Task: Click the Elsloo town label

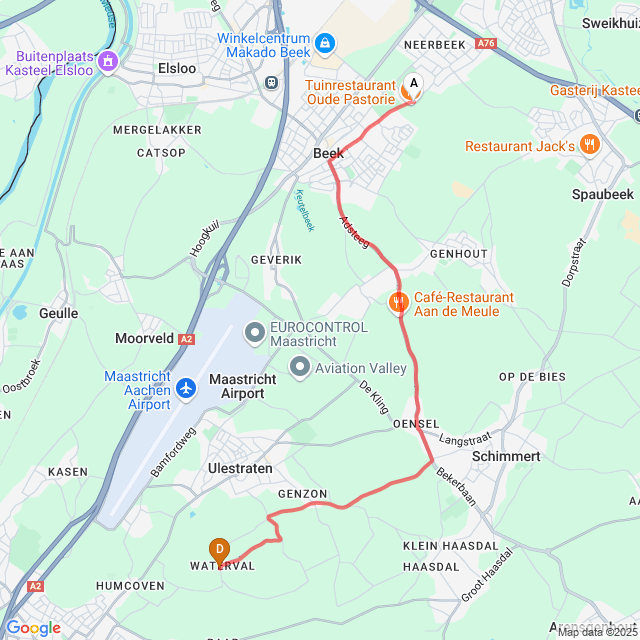Action: coord(177,68)
